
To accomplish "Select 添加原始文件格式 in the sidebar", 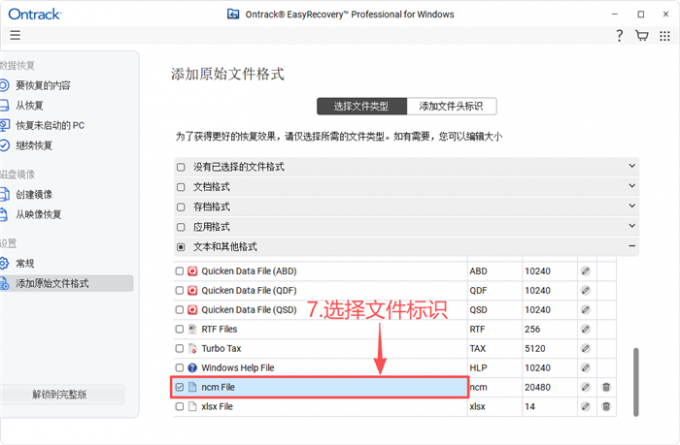I will click(x=66, y=283).
